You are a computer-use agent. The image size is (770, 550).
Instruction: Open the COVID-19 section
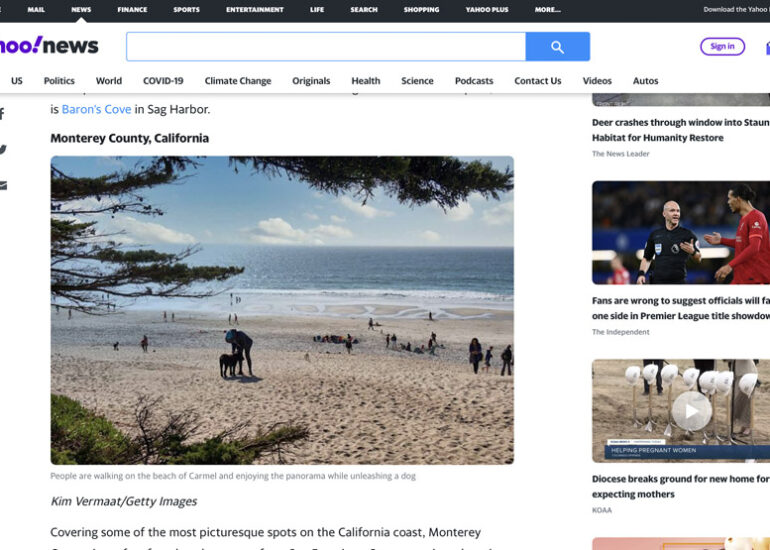[163, 81]
